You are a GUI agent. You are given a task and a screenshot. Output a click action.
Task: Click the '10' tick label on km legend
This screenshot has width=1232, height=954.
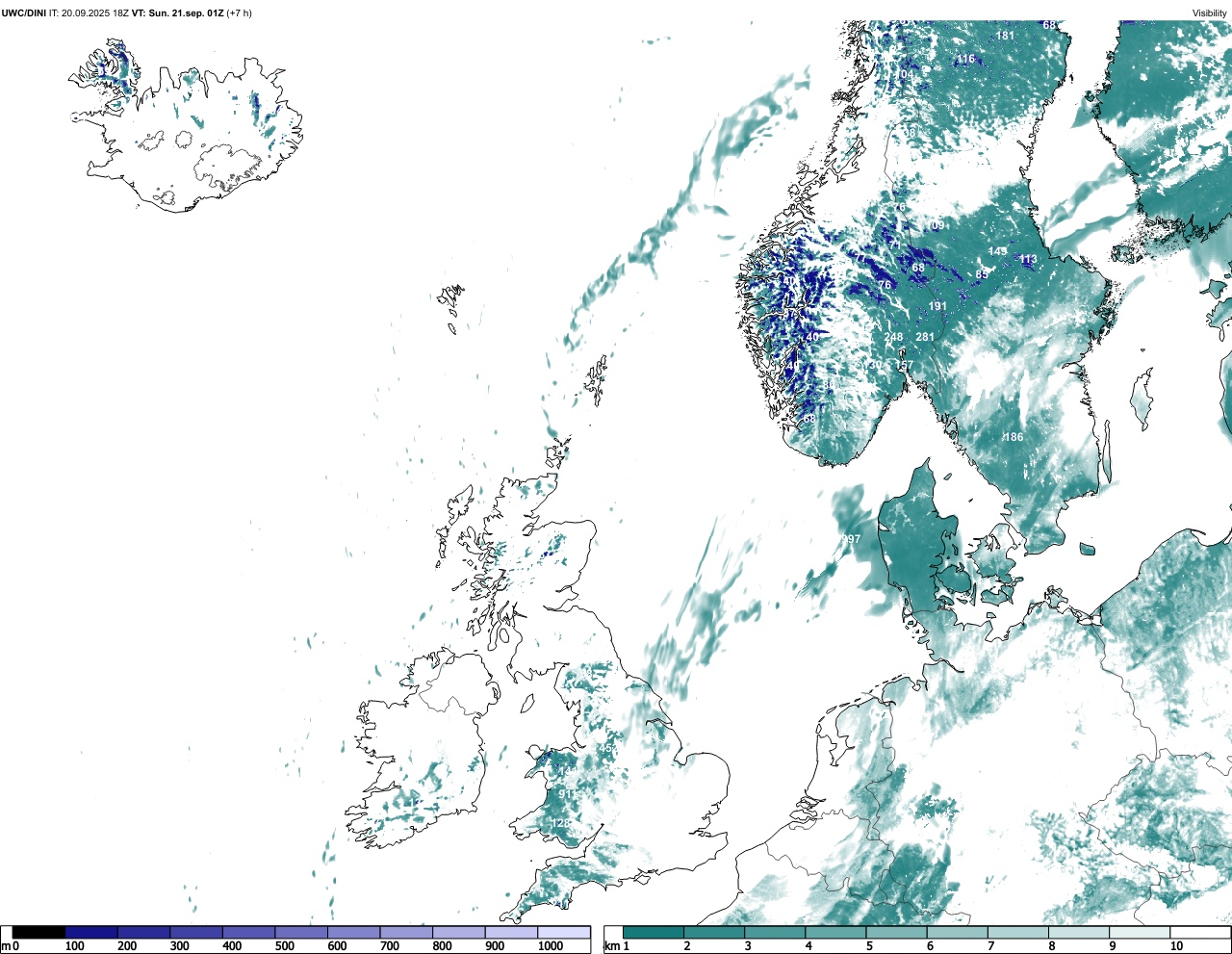coord(1176,946)
